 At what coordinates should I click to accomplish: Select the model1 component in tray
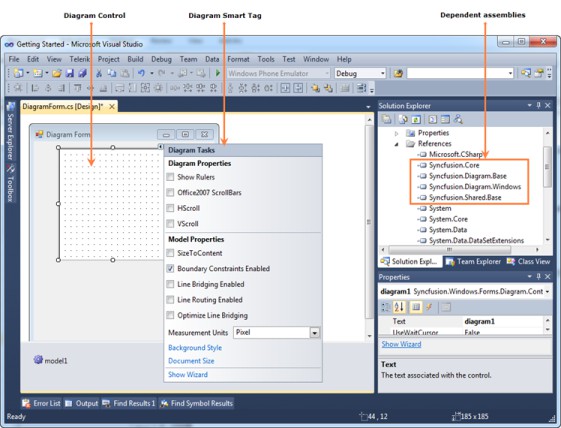[x=50, y=360]
